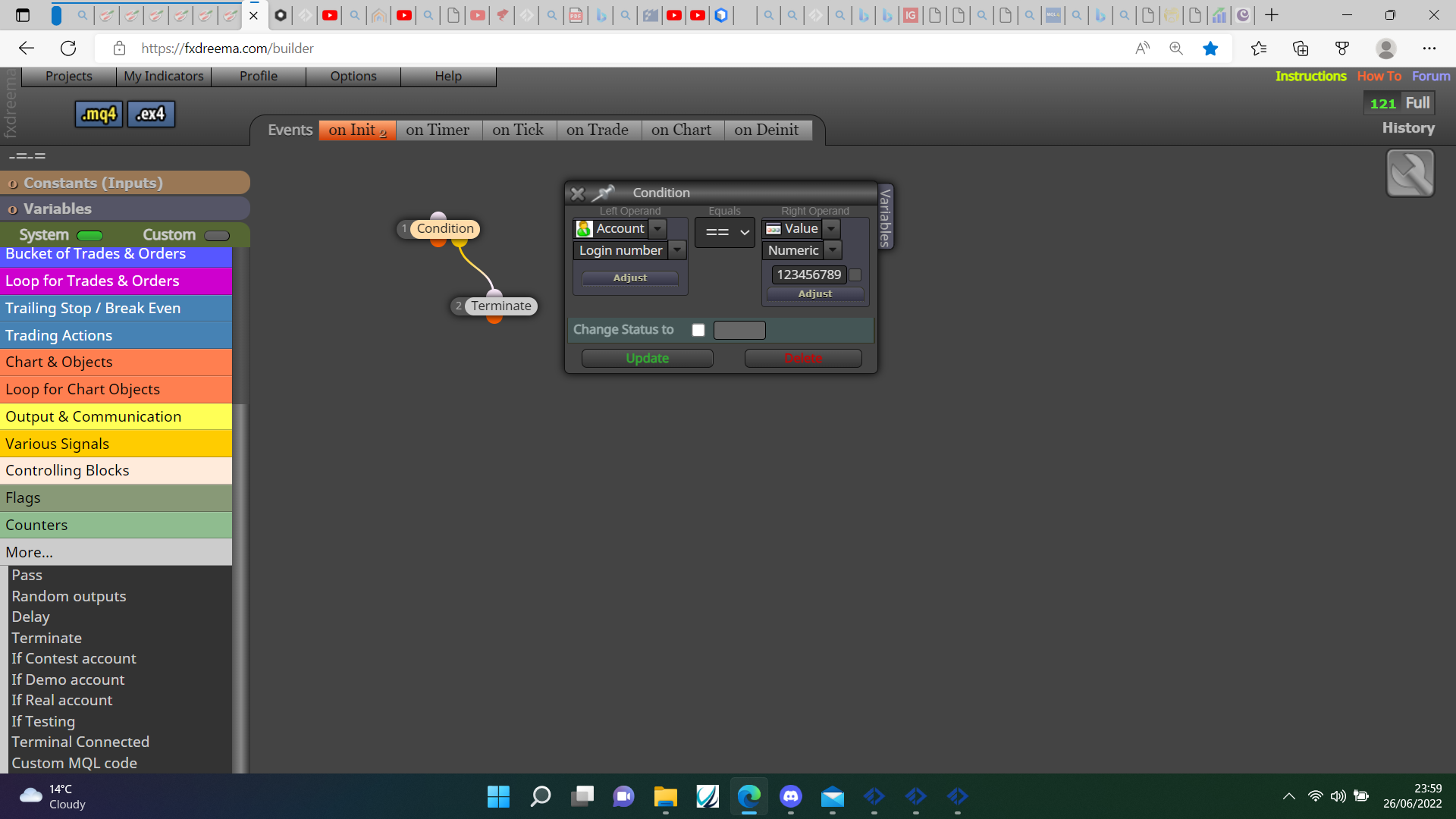Viewport: 1456px width, 819px height.
Task: Download the .mq4 source file
Action: pyautogui.click(x=99, y=115)
